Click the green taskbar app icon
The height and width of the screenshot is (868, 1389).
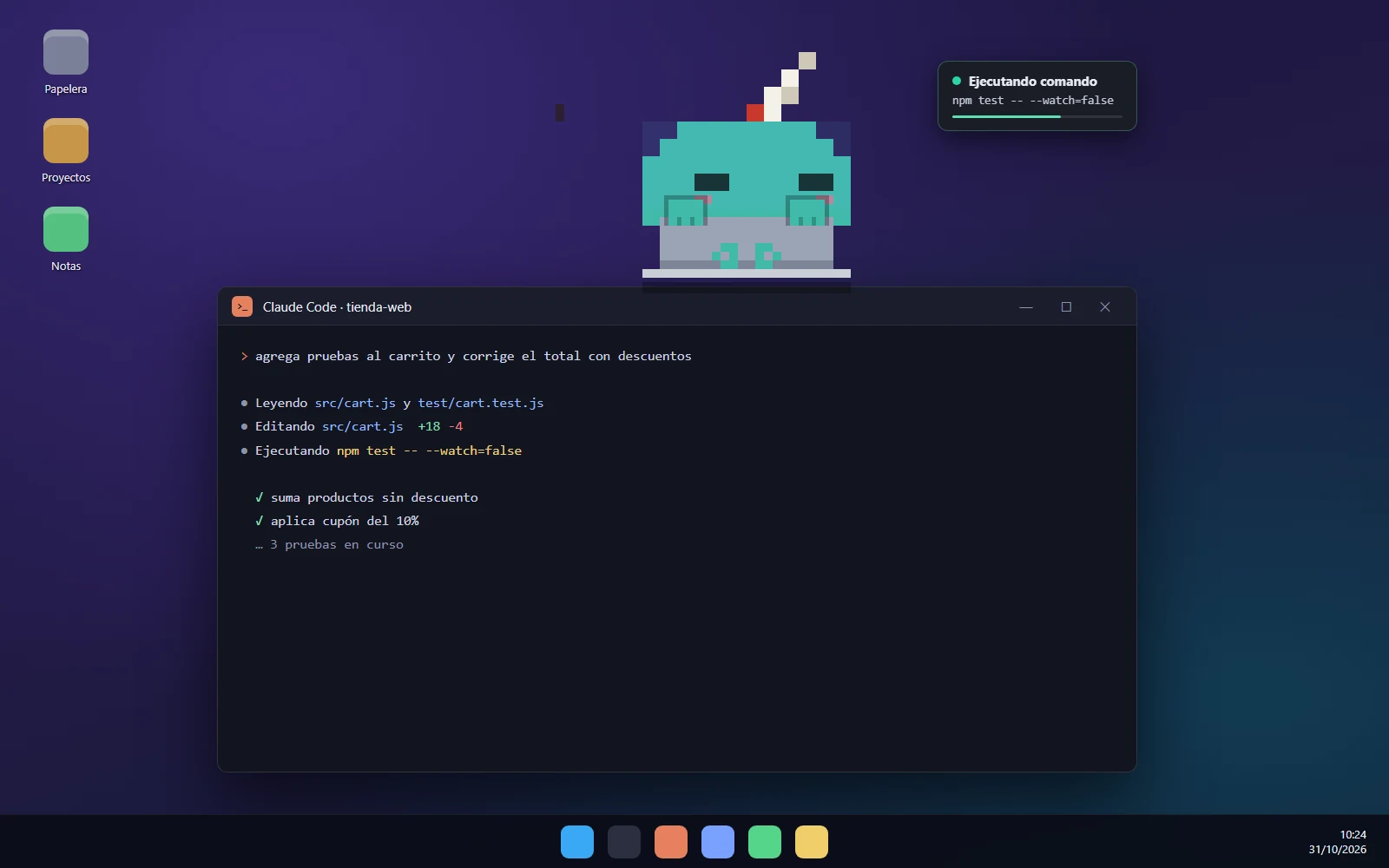pyautogui.click(x=765, y=842)
